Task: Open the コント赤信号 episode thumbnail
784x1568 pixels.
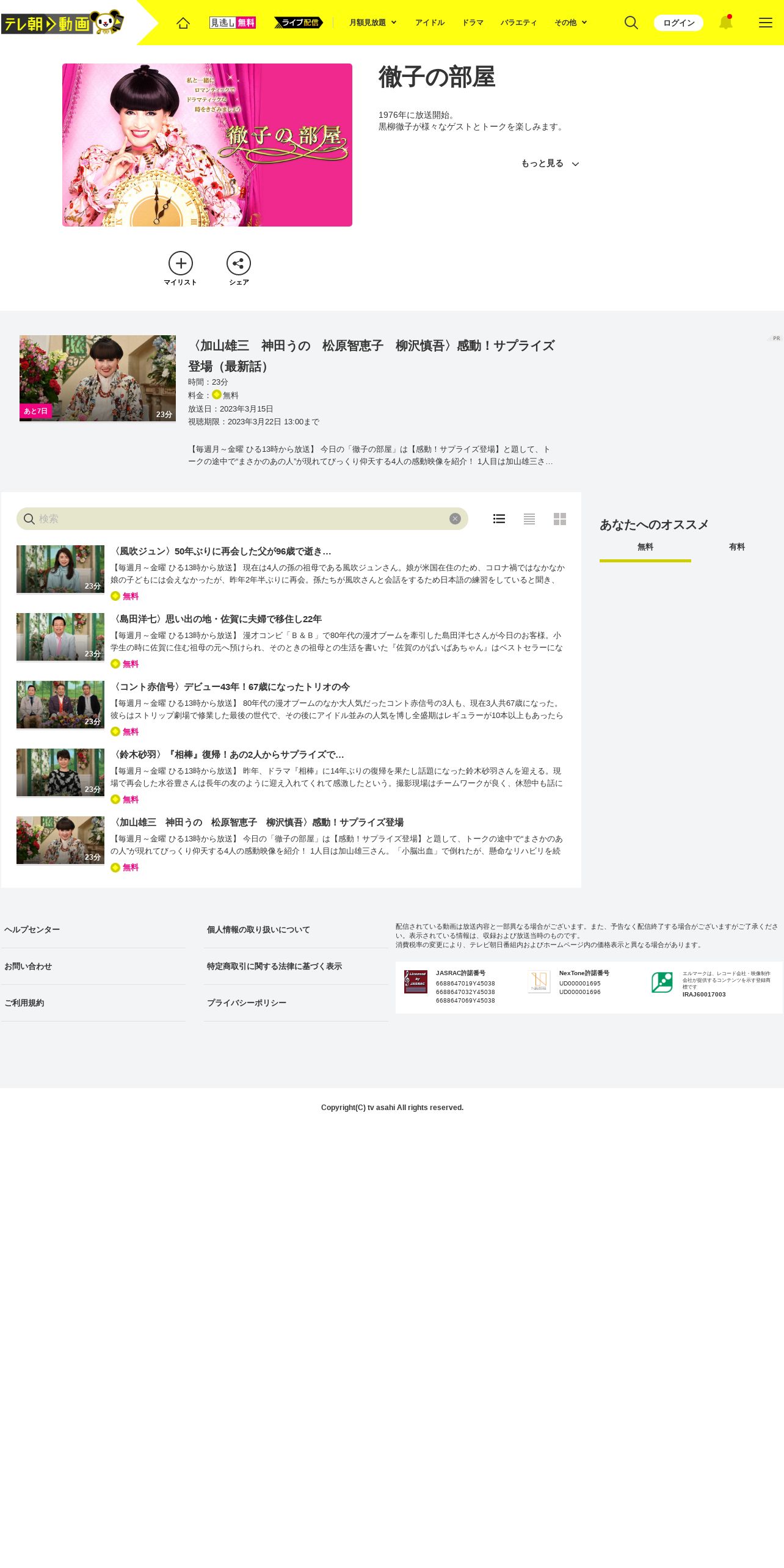Action: [x=60, y=705]
